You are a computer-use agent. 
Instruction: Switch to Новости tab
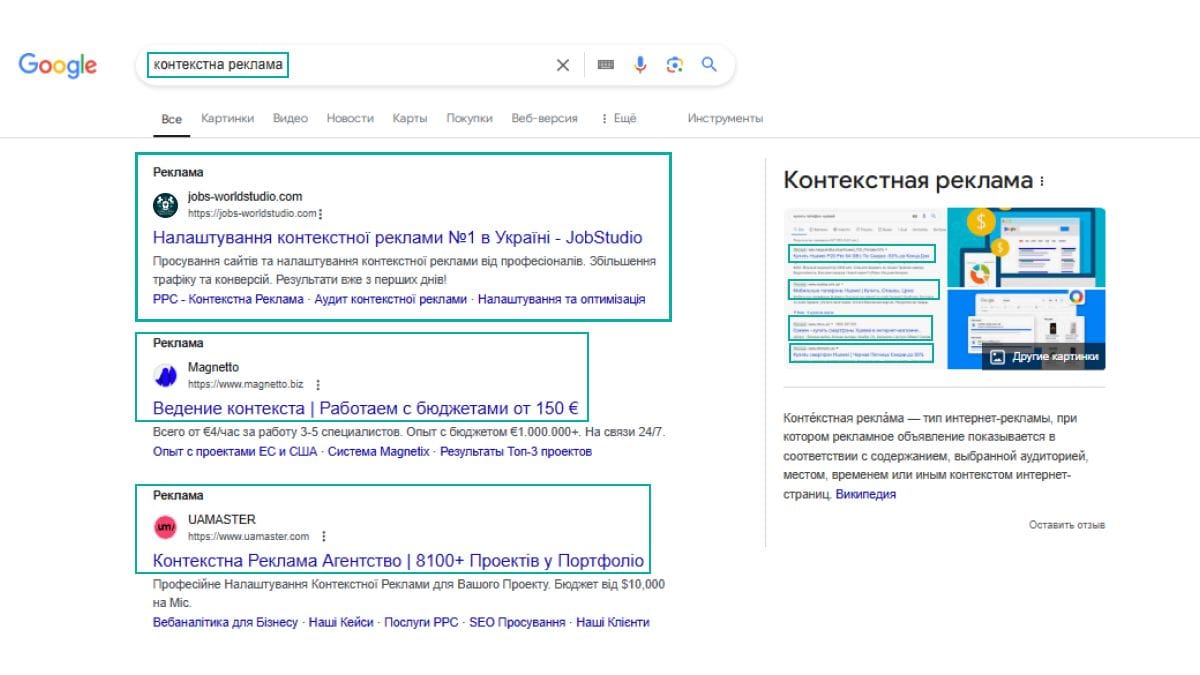(350, 118)
